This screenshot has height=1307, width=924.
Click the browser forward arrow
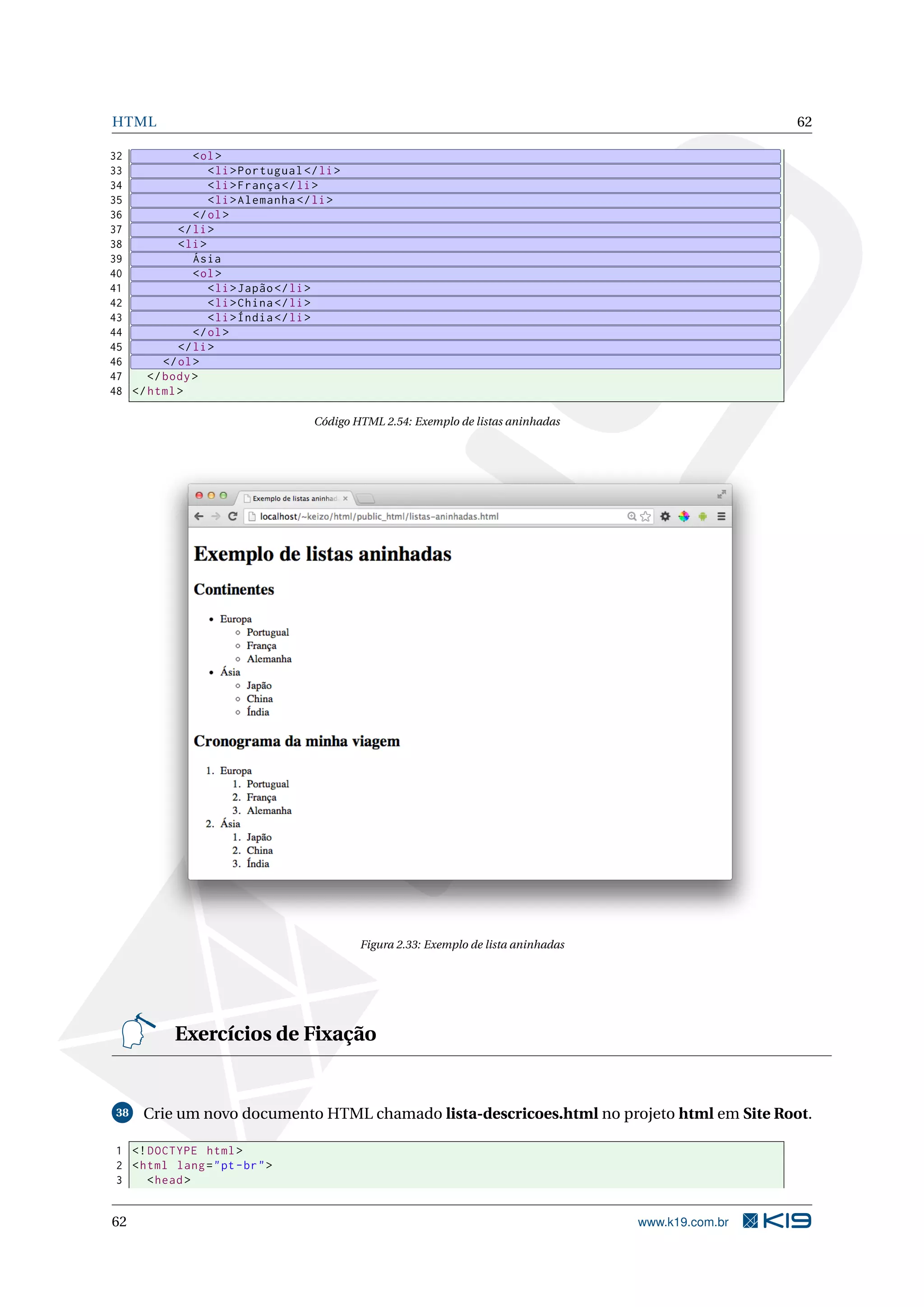(x=216, y=516)
